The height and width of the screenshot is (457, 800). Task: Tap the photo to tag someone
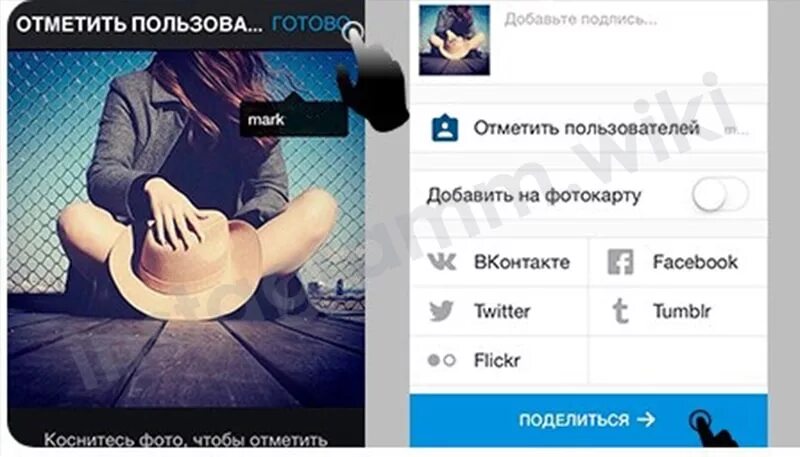coord(186,230)
